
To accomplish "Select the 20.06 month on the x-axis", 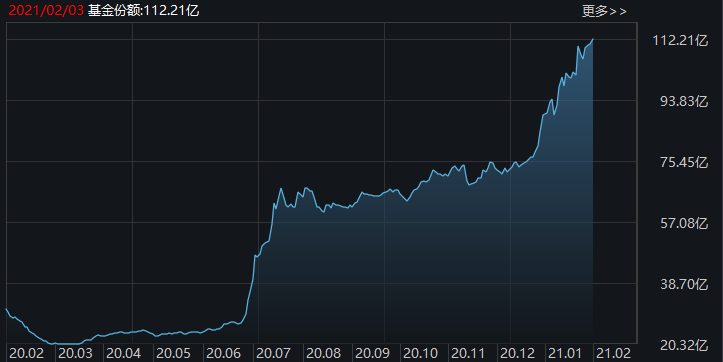I will coord(223,354).
